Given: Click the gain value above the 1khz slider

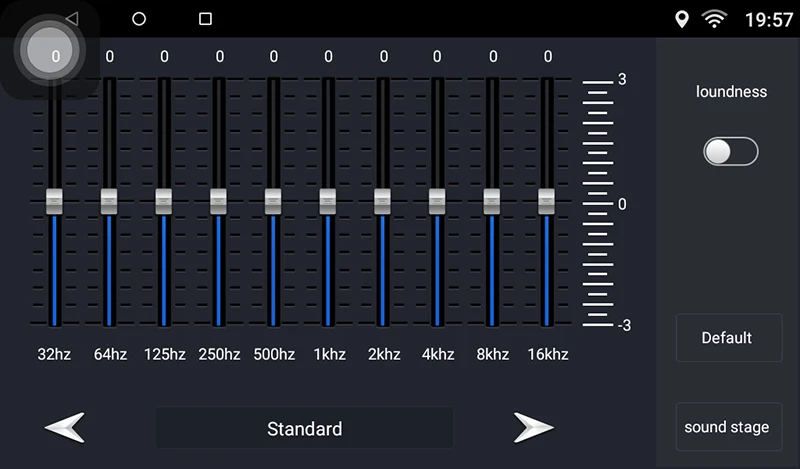Looking at the screenshot, I should pyautogui.click(x=328, y=56).
